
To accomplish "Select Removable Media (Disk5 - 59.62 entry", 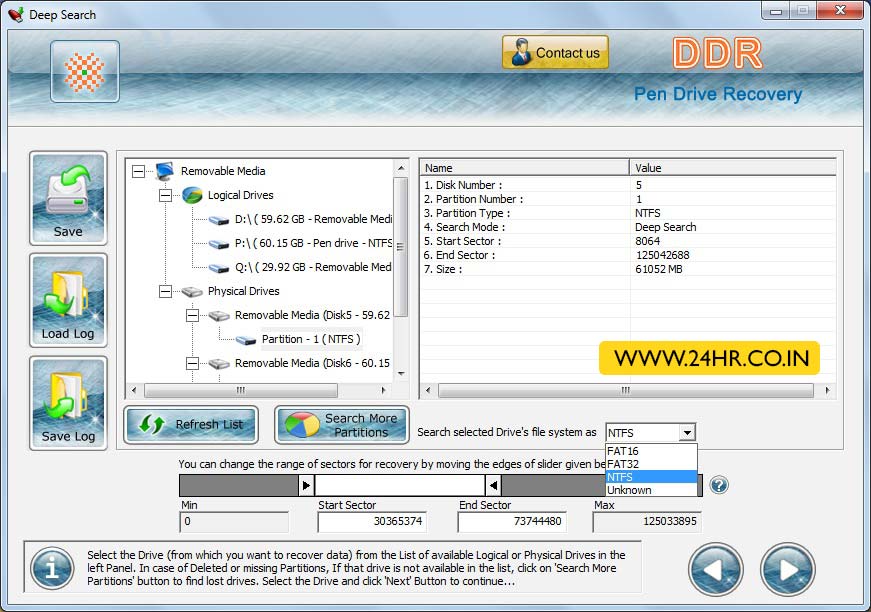I will 312,315.
